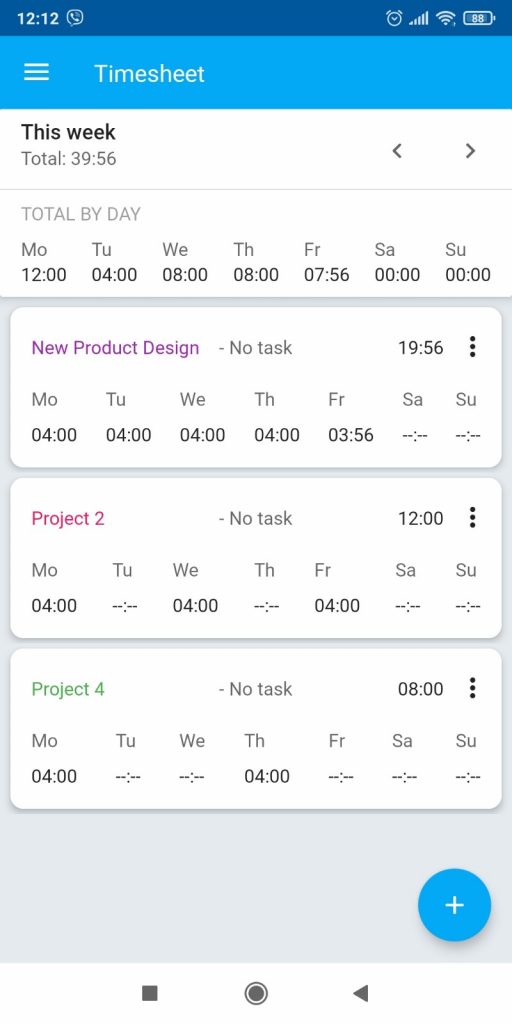Go to next week arrow
The width and height of the screenshot is (512, 1024).
(470, 151)
